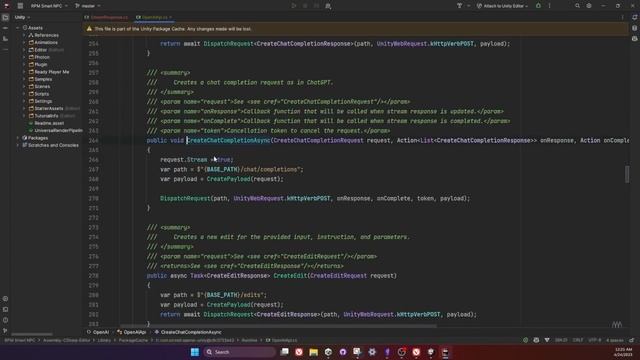Switch to the first (red) editor tab
The image size is (640, 360).
pos(107,18)
